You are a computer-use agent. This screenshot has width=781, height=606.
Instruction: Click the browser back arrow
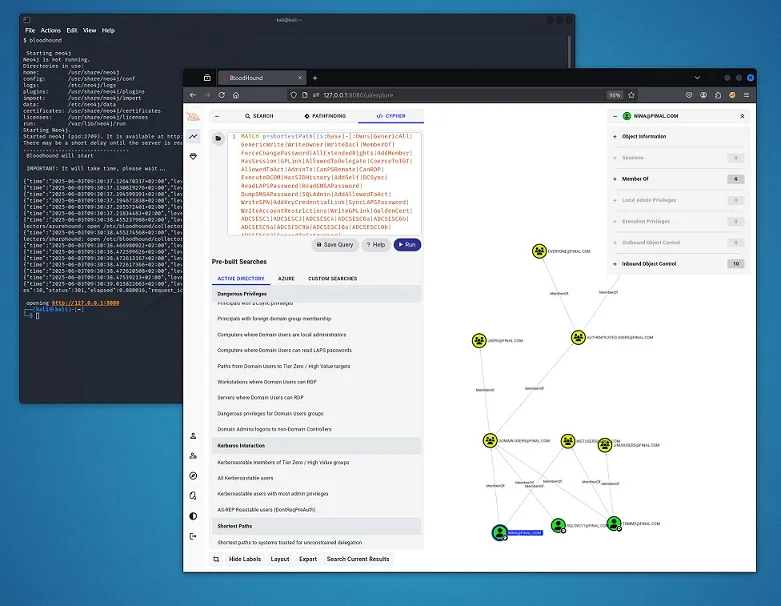(193, 95)
